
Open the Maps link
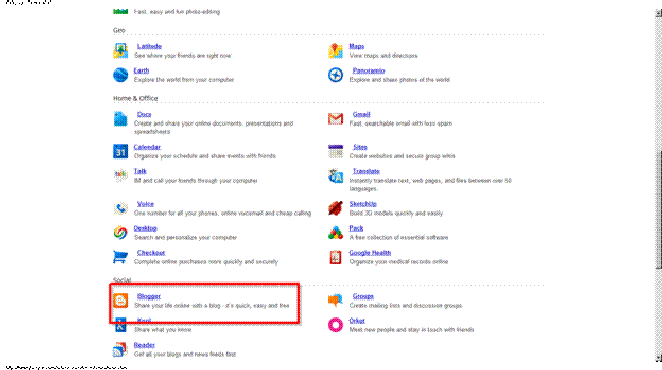[356, 46]
